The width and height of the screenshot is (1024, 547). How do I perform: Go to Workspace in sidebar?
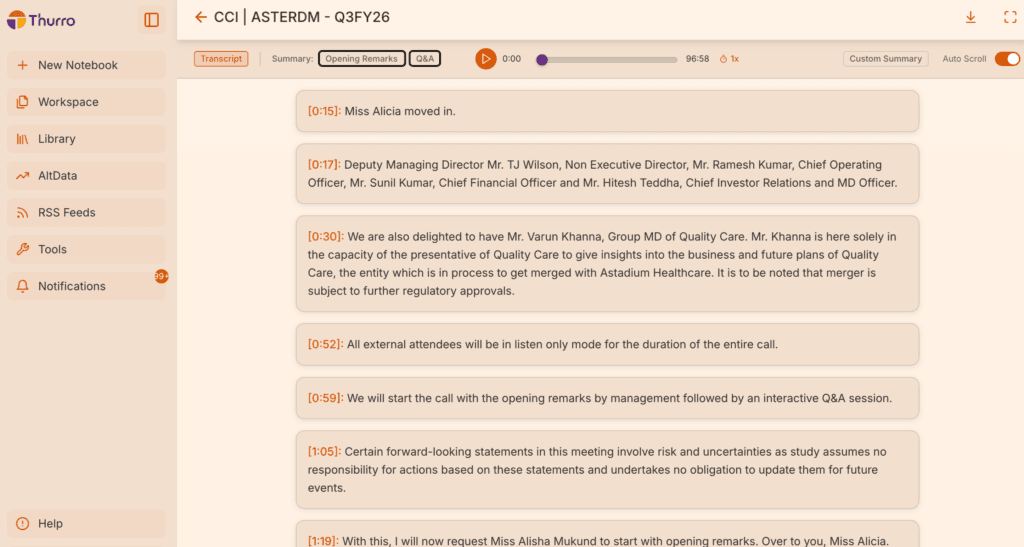pos(68,102)
